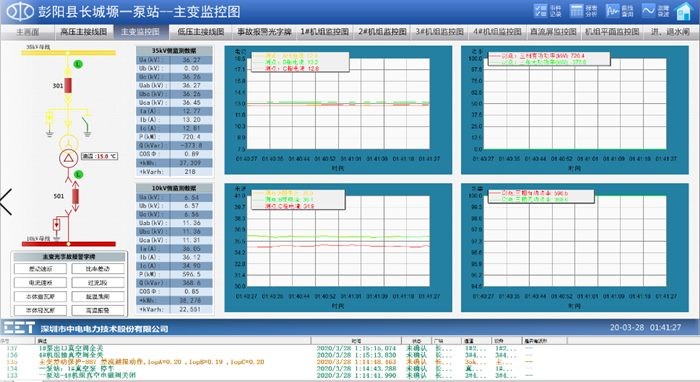700x382 pixels.
Task: Click 35kV current chart legend box
Action: 299,62
